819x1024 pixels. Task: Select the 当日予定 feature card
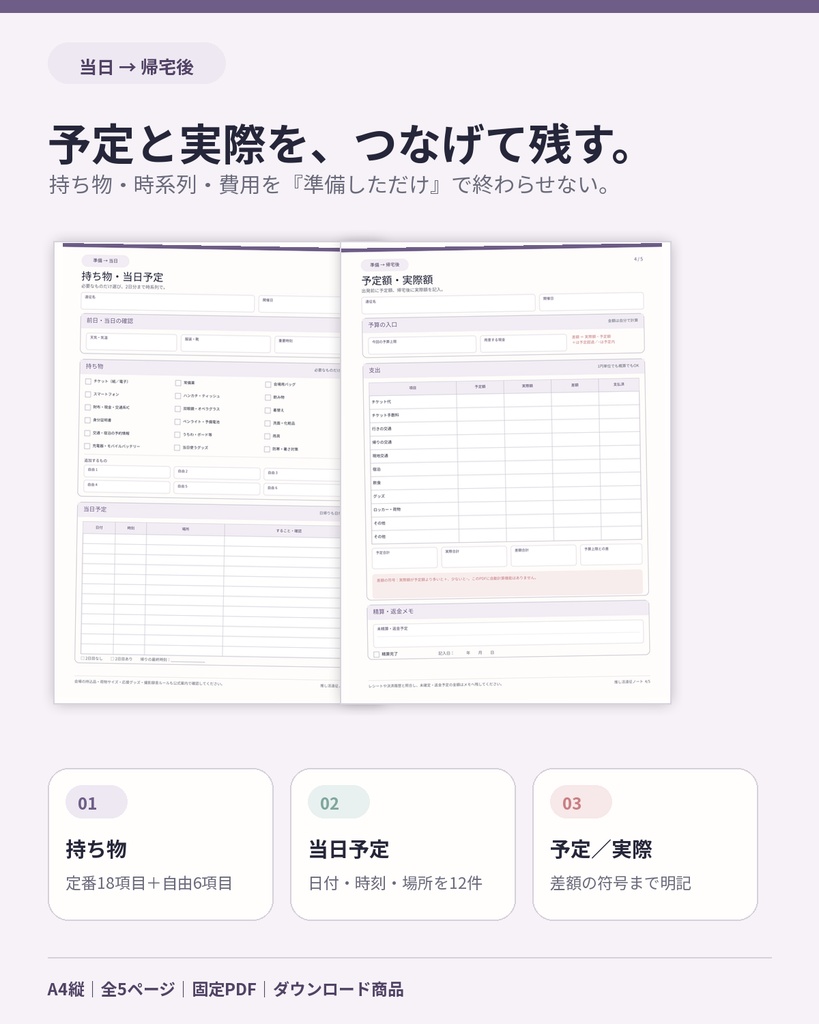[403, 844]
